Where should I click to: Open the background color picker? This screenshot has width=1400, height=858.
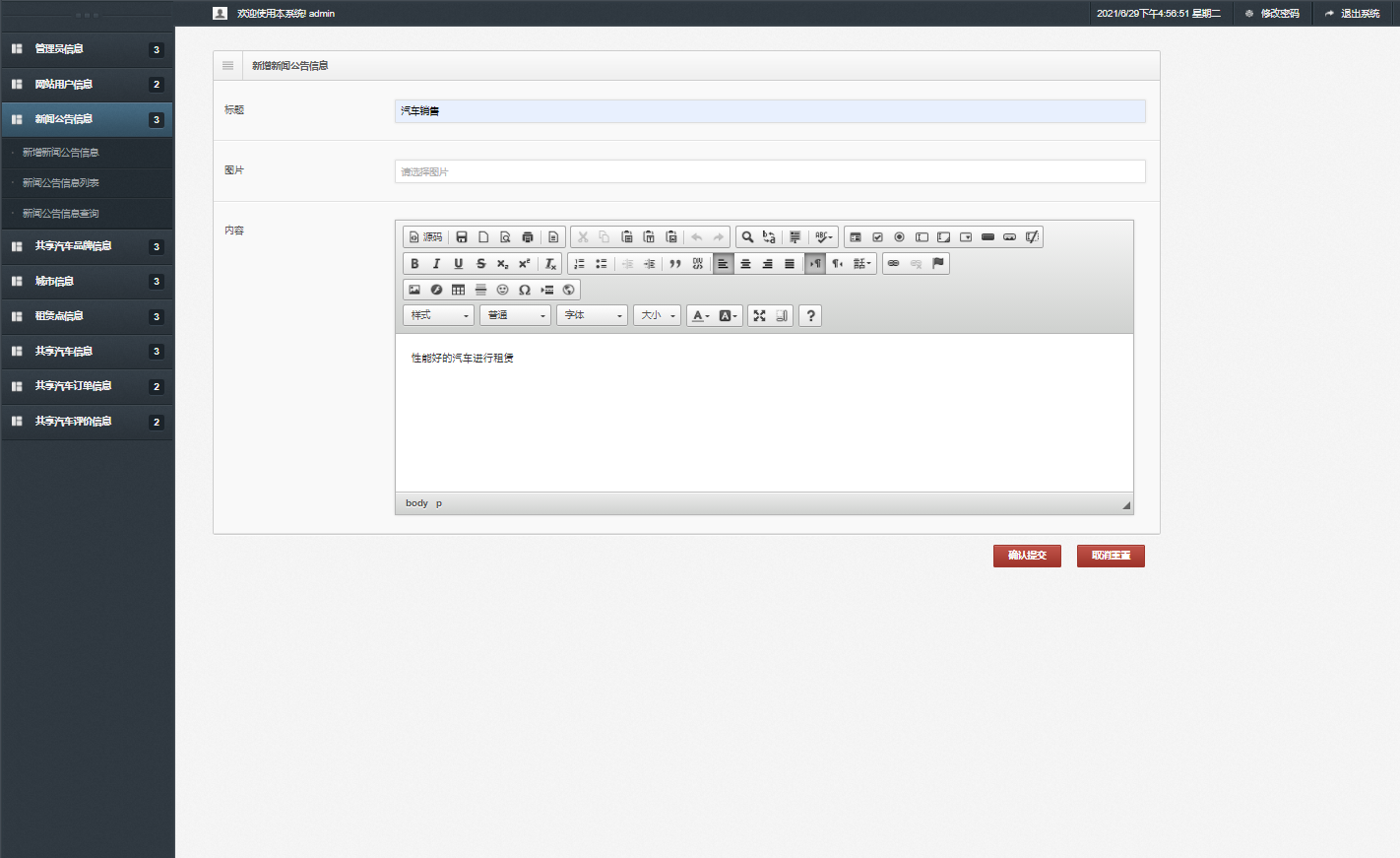pyautogui.click(x=728, y=316)
